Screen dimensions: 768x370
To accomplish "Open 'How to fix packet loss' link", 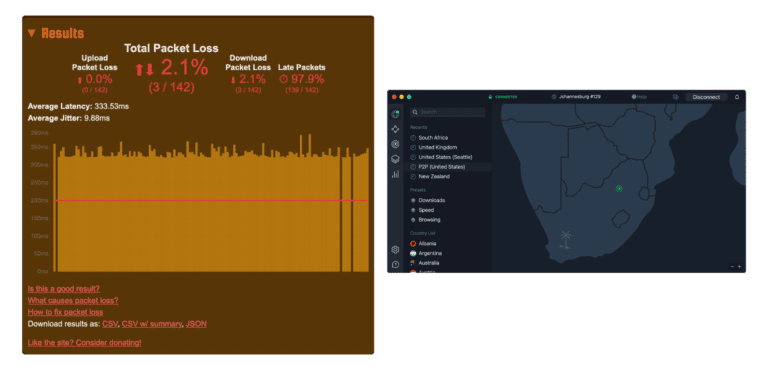I will [66, 312].
